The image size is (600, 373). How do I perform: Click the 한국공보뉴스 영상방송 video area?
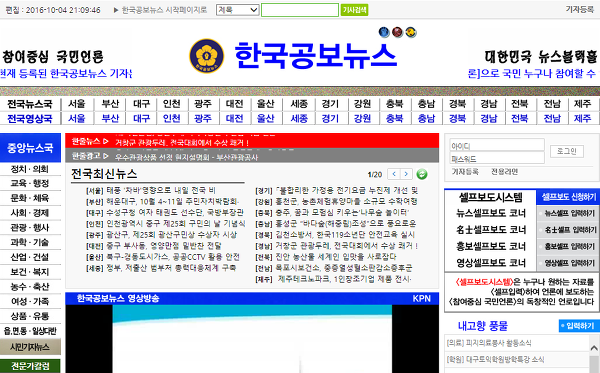click(252, 339)
